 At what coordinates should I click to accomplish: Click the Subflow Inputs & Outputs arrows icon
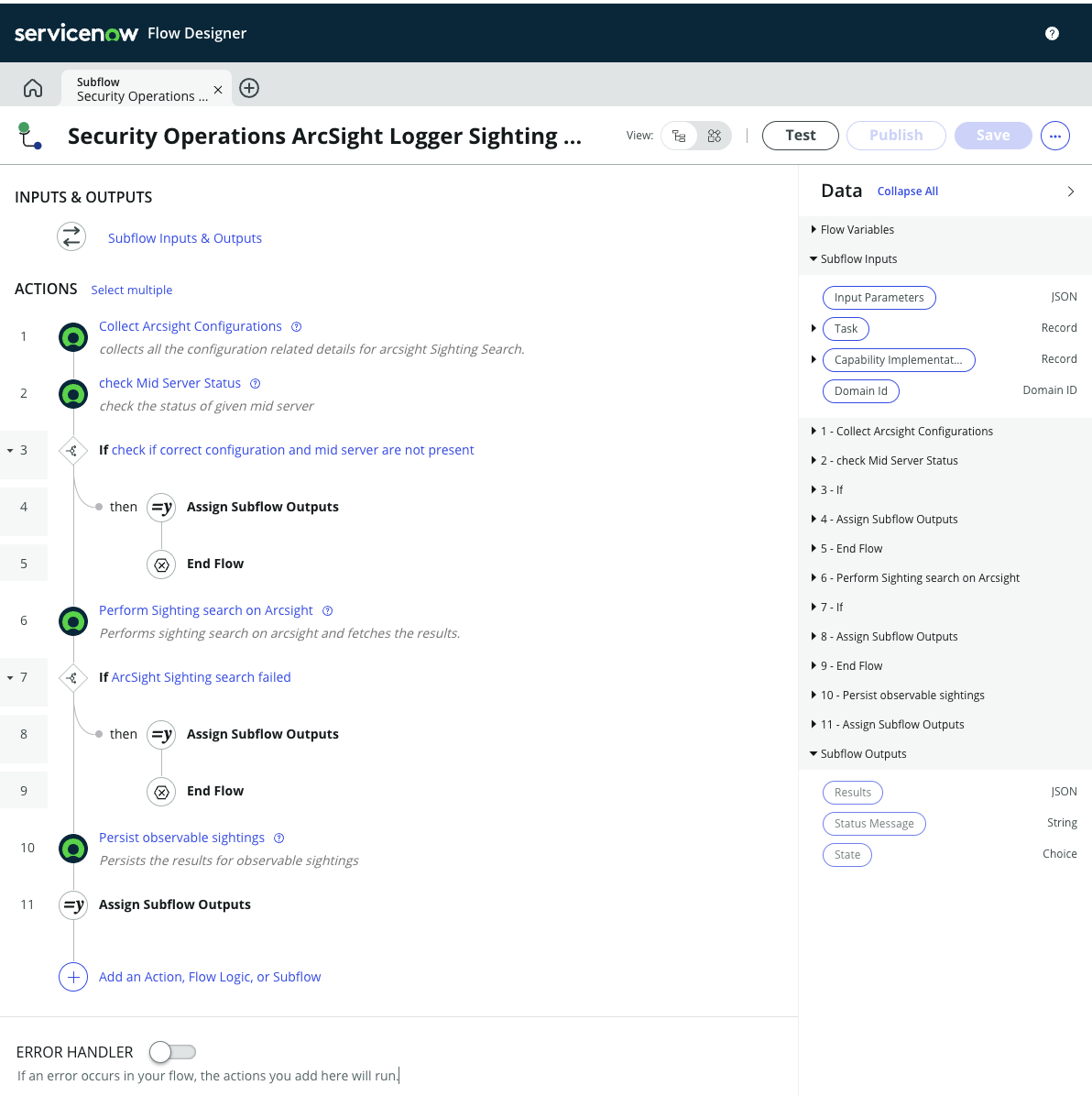point(71,237)
